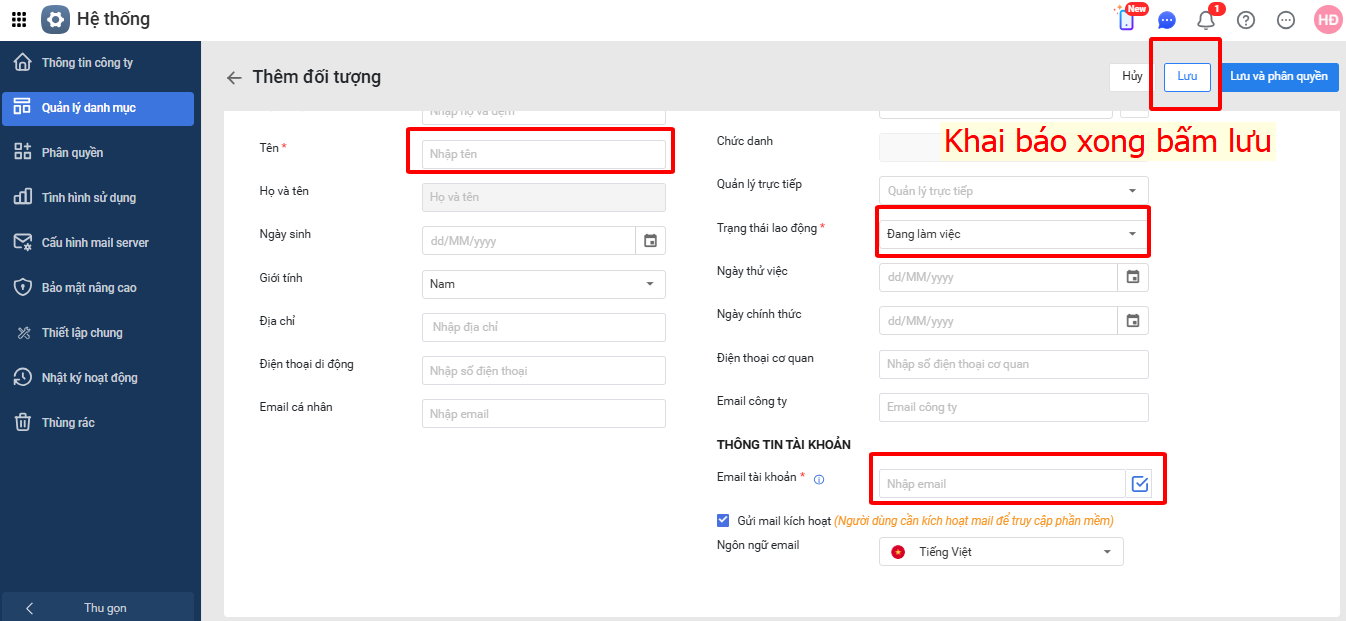The height and width of the screenshot is (621, 1346).
Task: Open the Ngôn ngữ email dropdown
Action: [1001, 552]
